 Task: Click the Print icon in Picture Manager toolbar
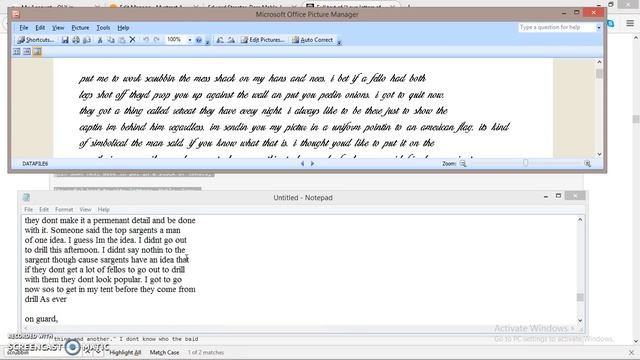[x=76, y=40]
